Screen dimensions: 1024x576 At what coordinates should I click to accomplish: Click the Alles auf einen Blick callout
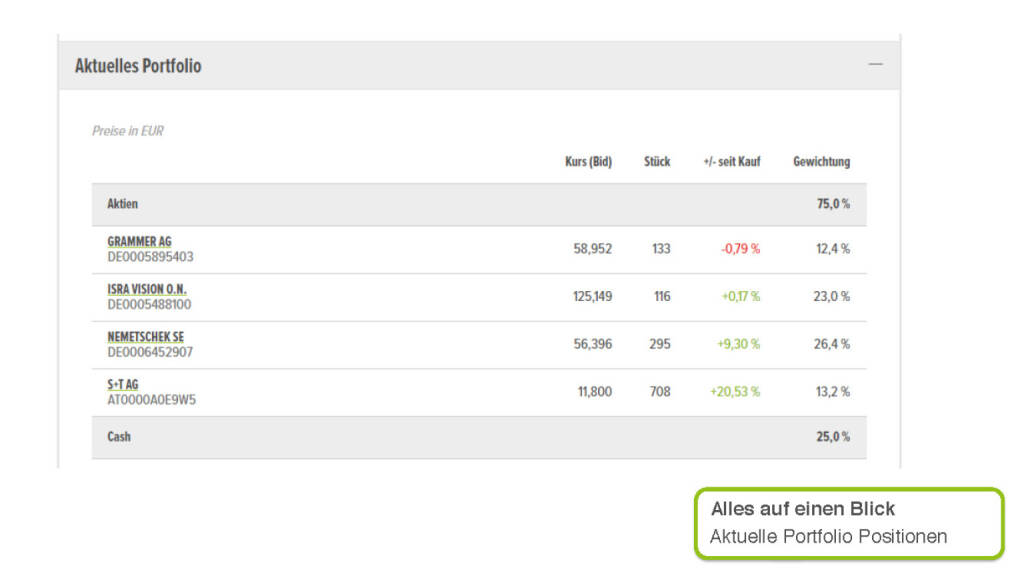point(848,522)
